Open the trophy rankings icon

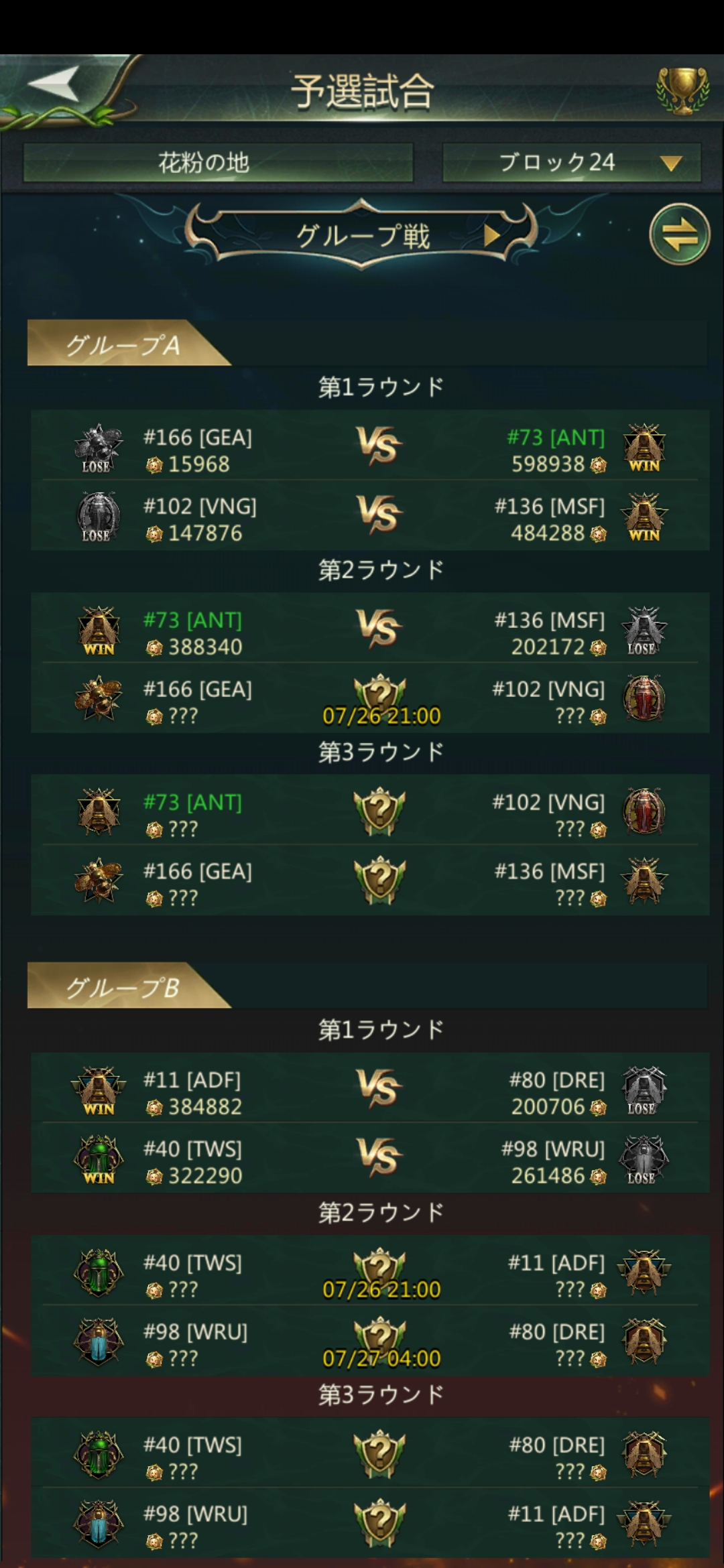(682, 90)
